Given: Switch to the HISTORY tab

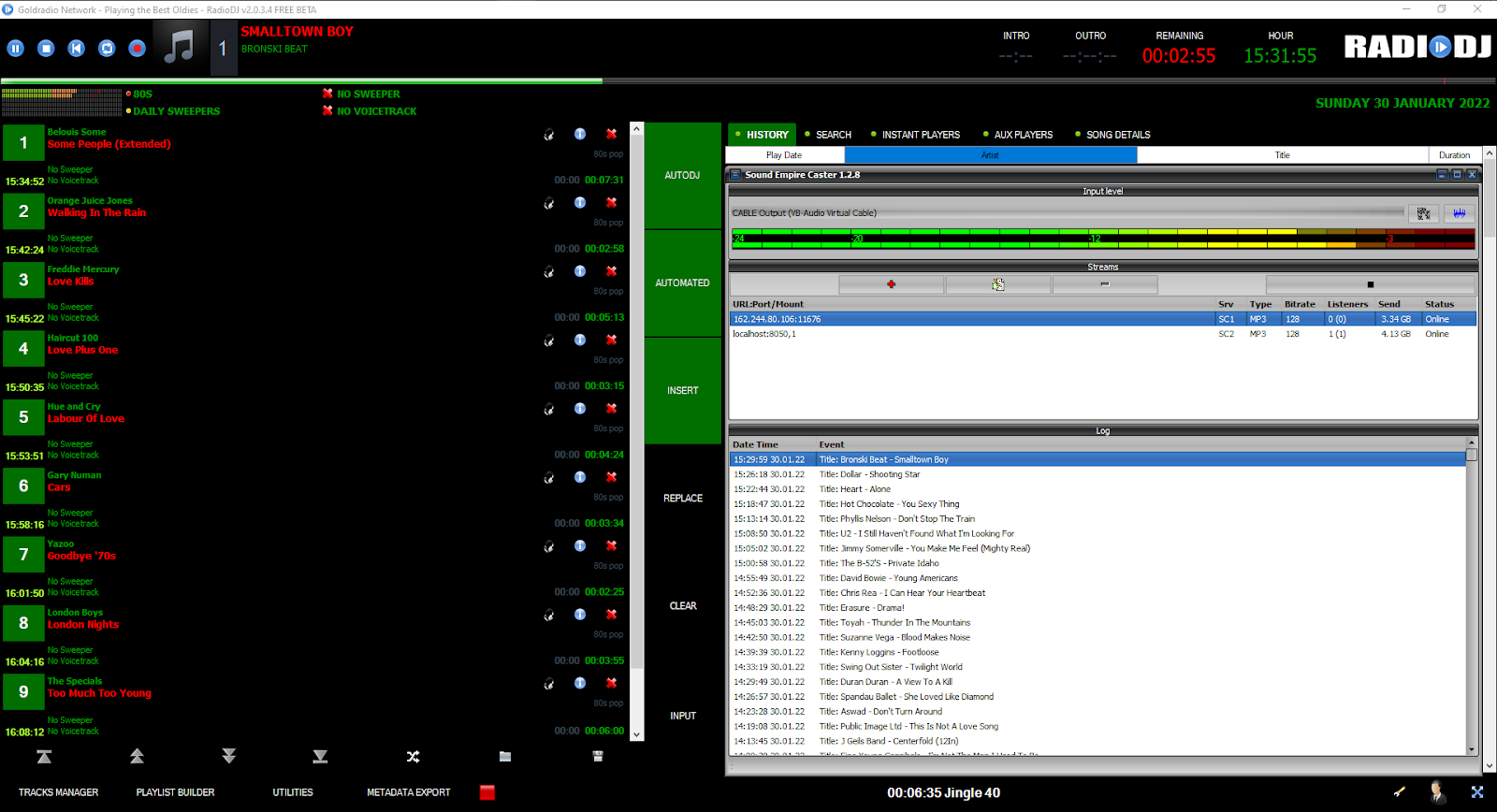Looking at the screenshot, I should click(x=762, y=135).
